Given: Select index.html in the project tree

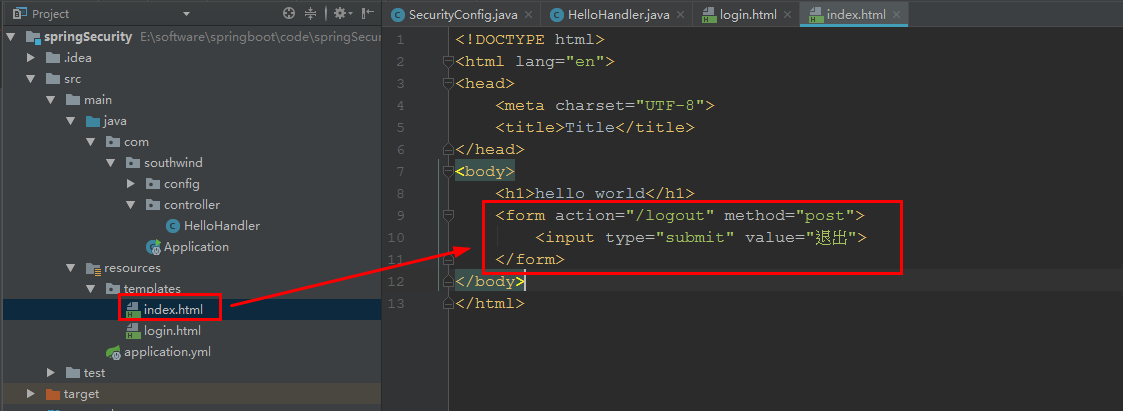Looking at the screenshot, I should [173, 310].
